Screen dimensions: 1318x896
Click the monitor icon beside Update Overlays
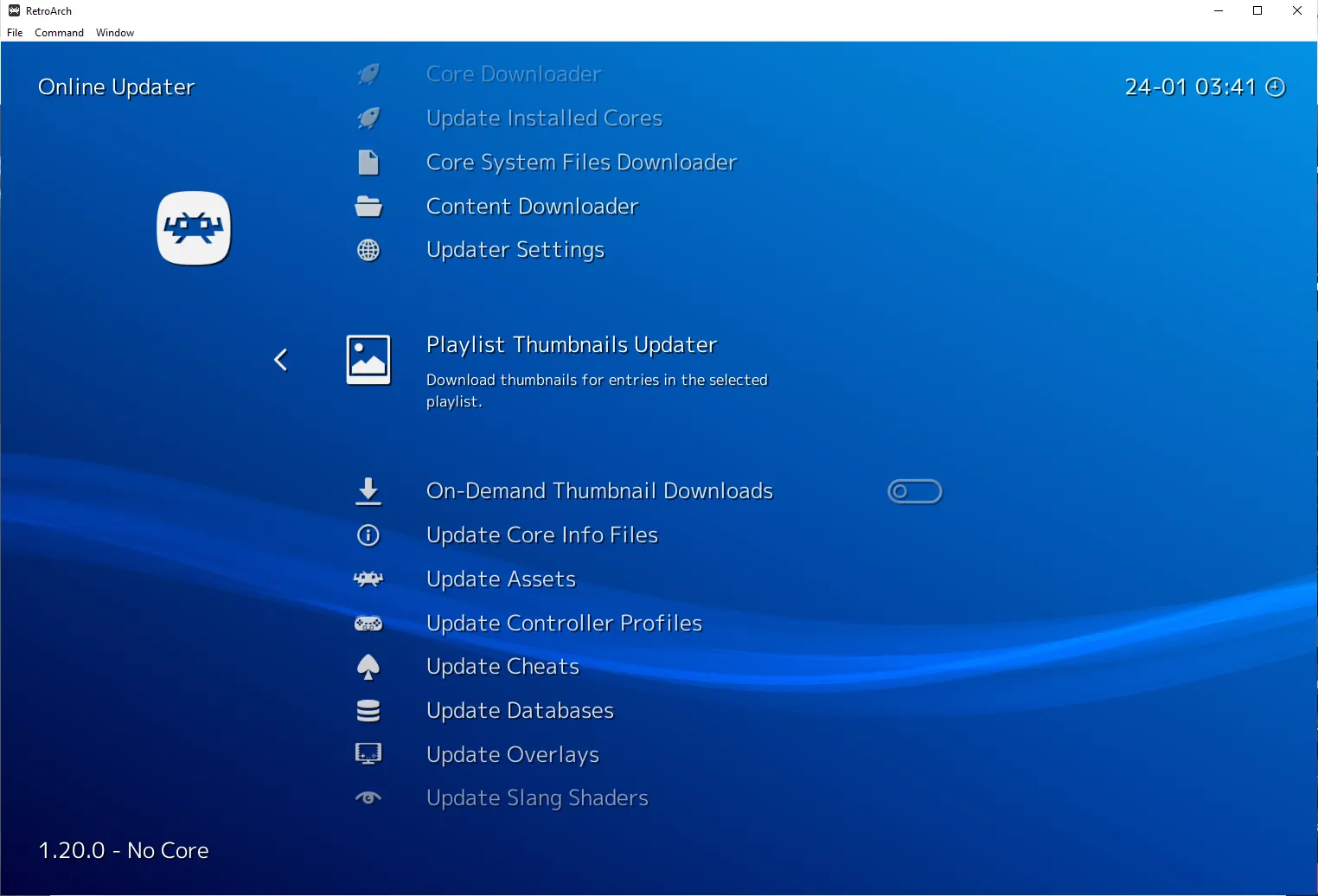(368, 754)
